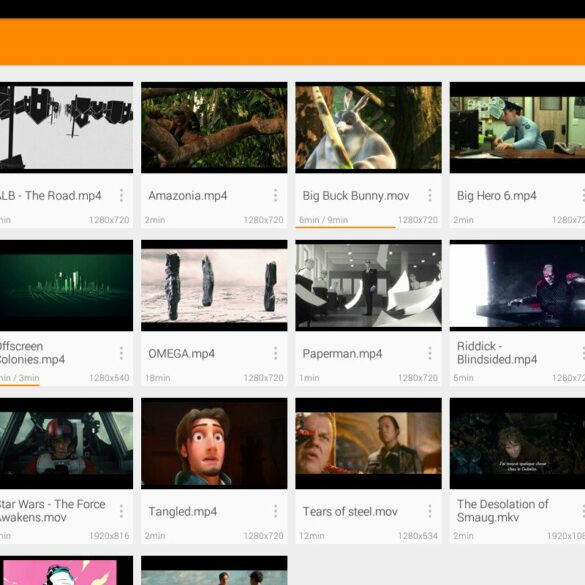Select the Tears of steel.mov file name

point(350,511)
